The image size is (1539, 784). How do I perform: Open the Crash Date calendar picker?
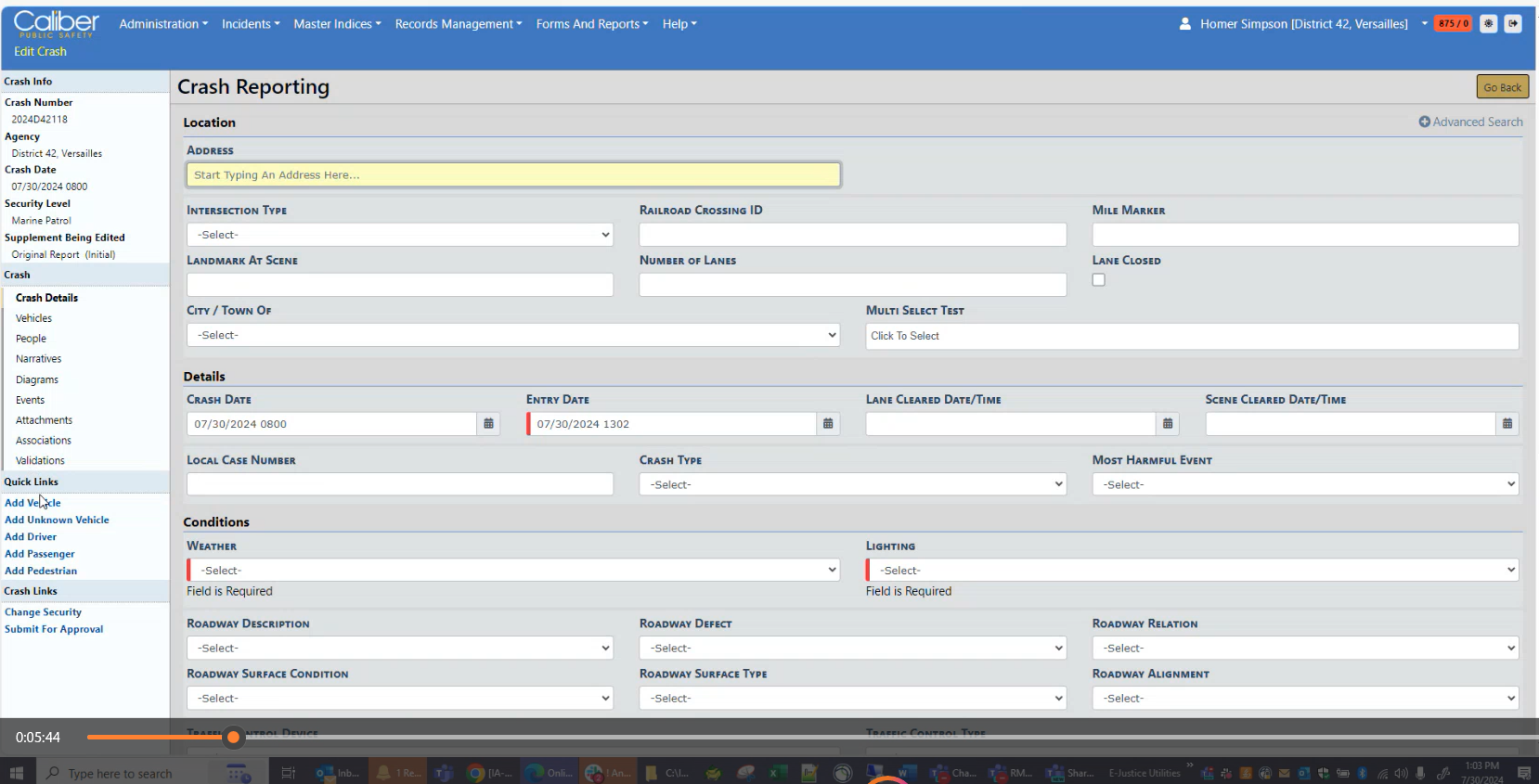coord(488,424)
